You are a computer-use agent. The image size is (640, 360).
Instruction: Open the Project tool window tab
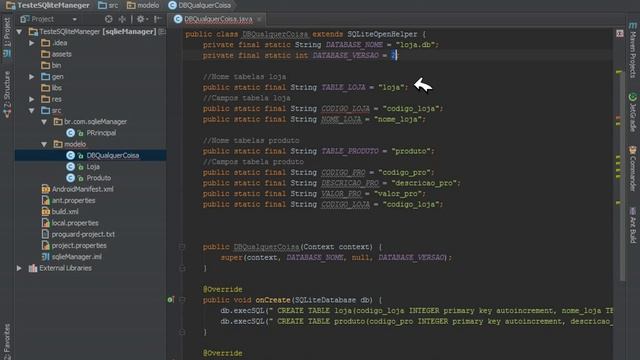[7, 38]
